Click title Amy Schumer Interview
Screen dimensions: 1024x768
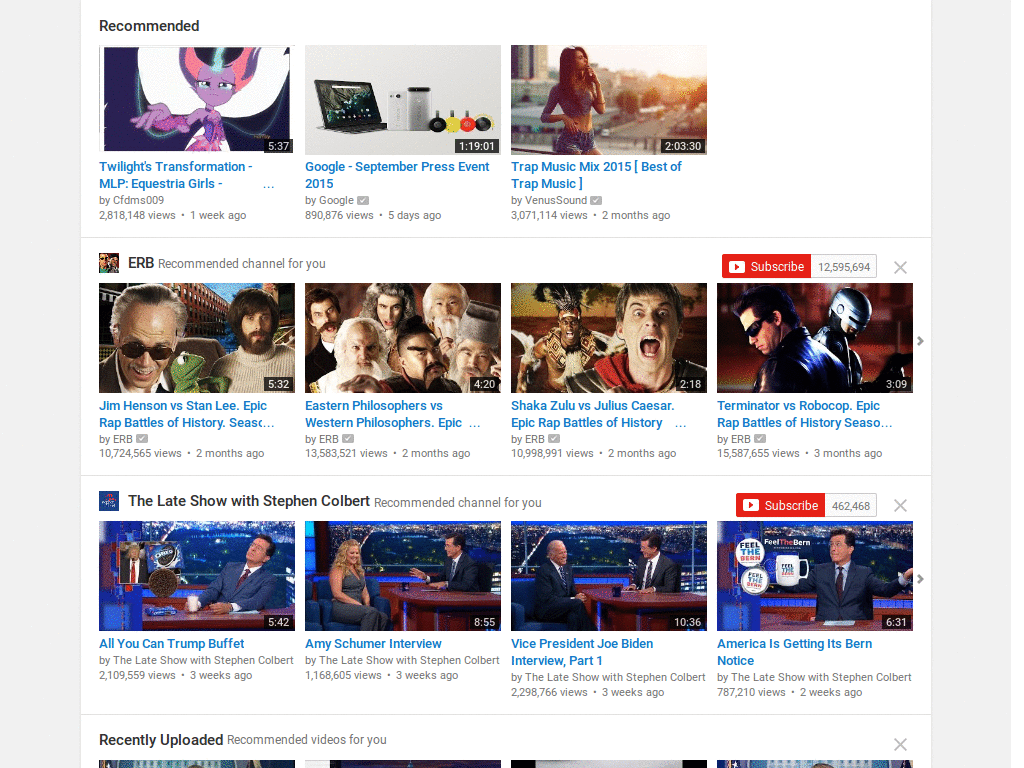[x=373, y=643]
